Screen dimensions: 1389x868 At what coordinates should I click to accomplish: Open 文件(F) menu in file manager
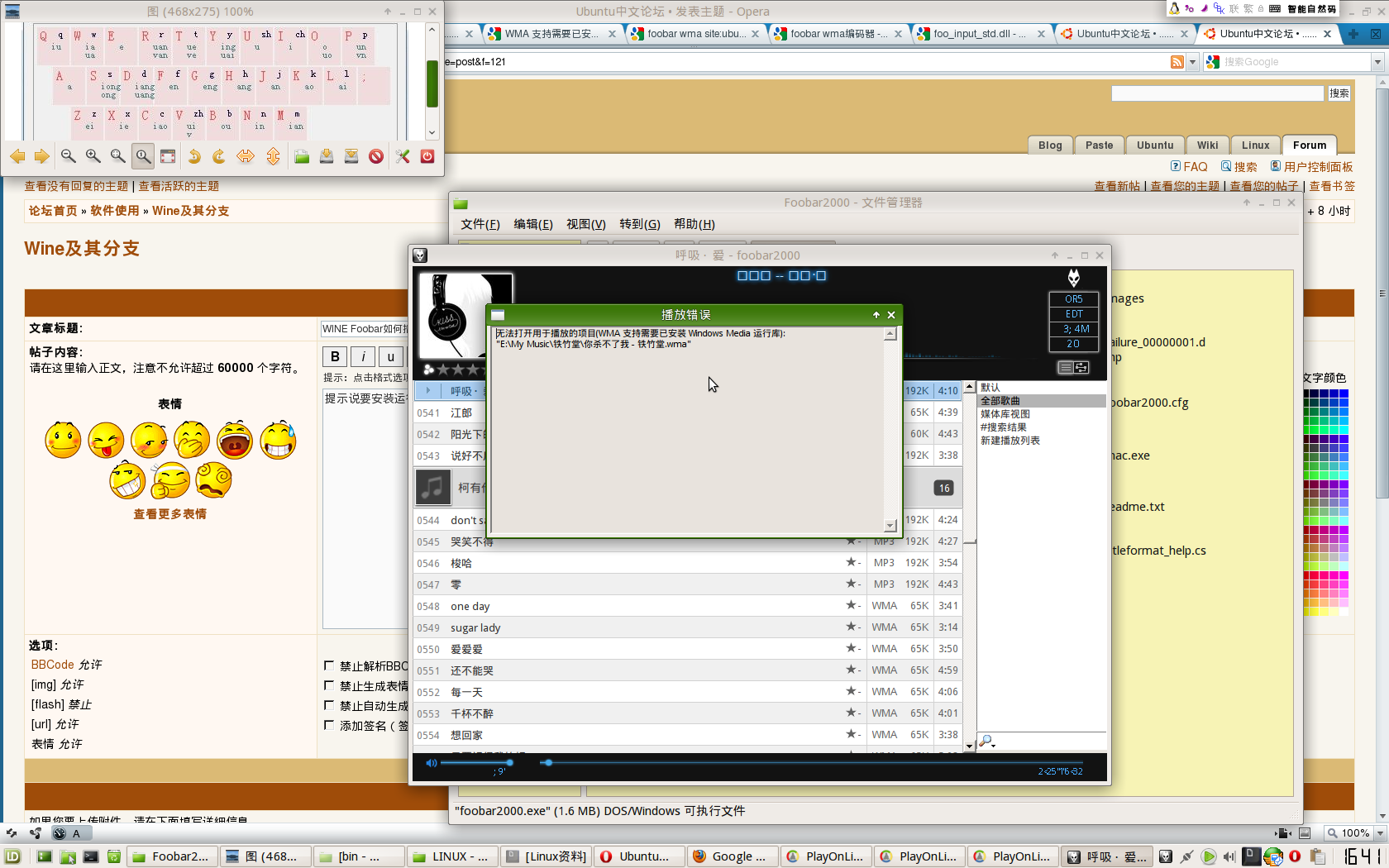[480, 224]
